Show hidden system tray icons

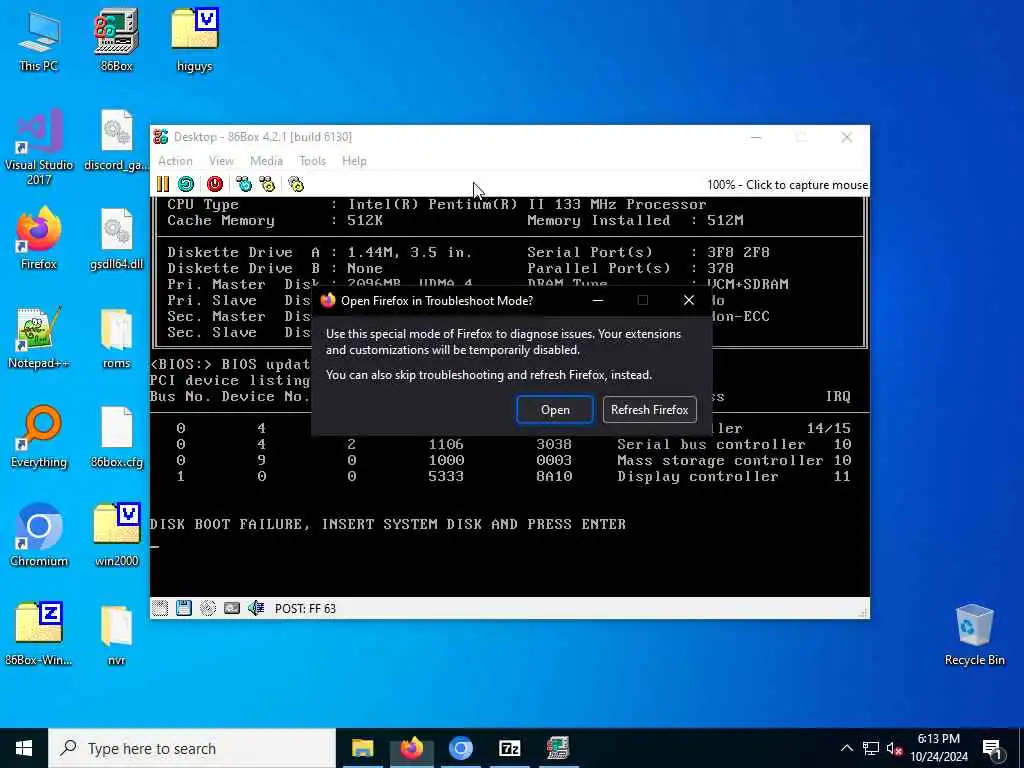[846, 748]
